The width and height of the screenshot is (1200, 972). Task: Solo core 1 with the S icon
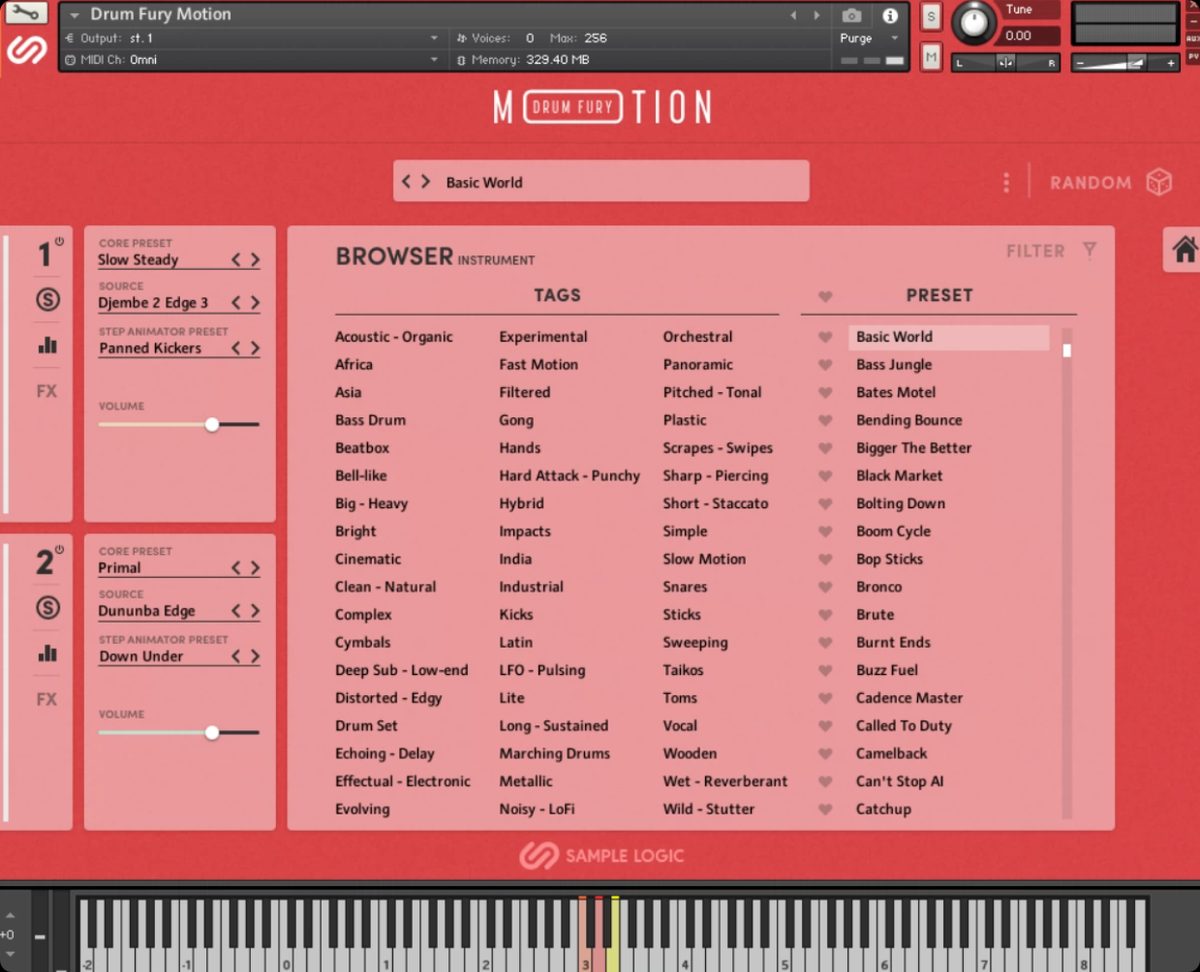coord(47,299)
